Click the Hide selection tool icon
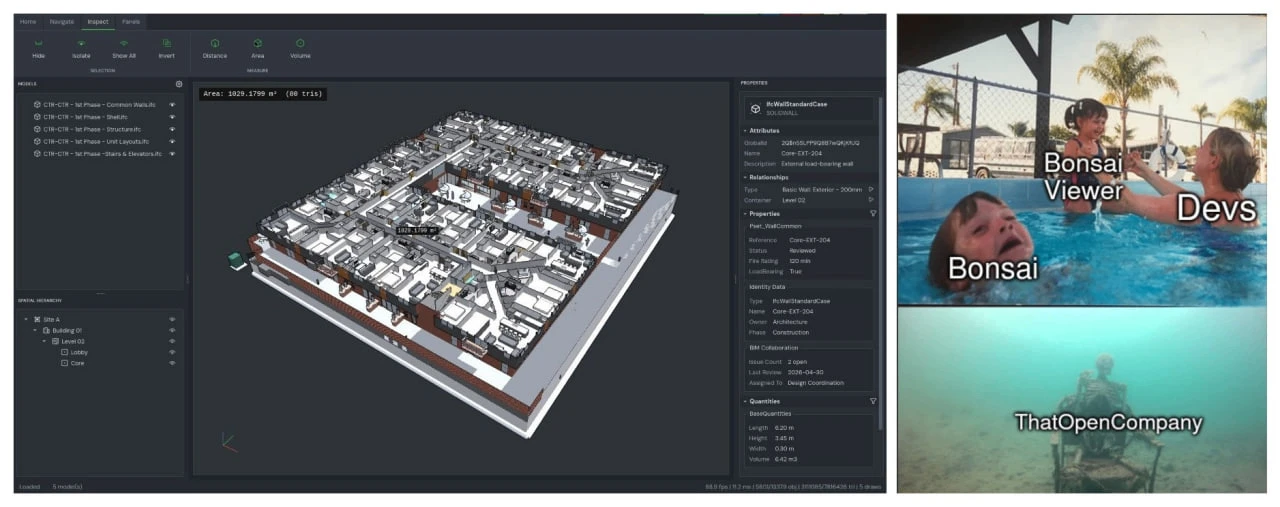The width and height of the screenshot is (1280, 507). [38, 43]
